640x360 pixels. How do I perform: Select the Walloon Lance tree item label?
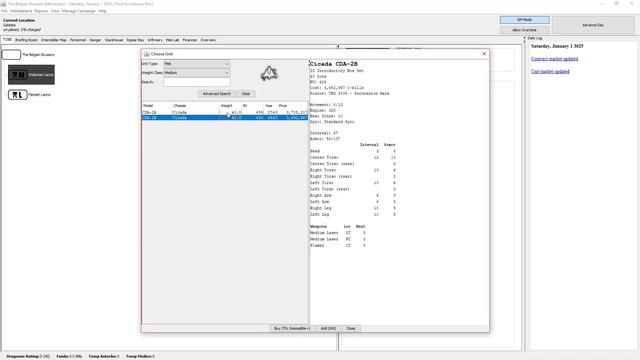(41, 75)
